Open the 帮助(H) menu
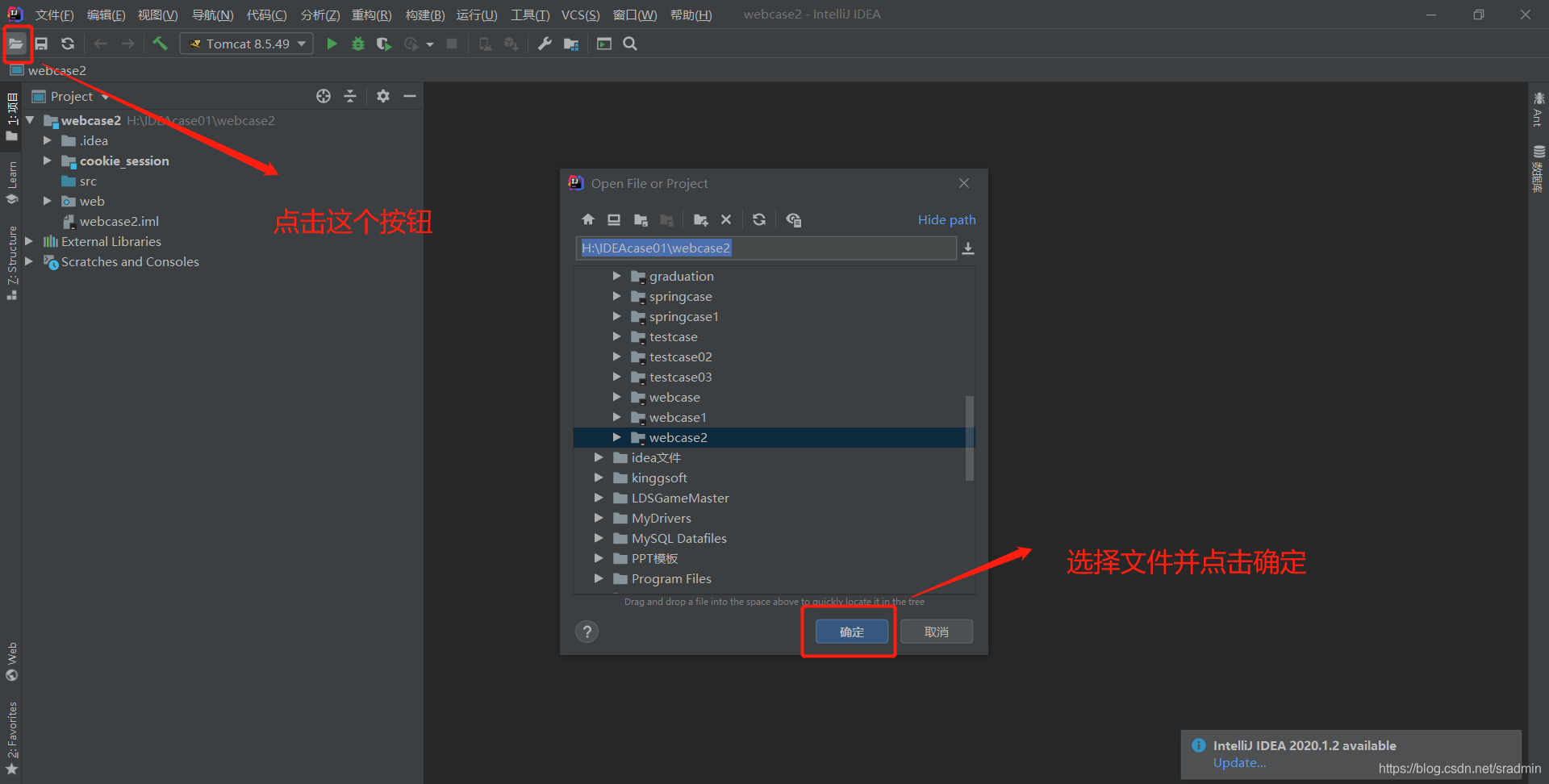This screenshot has width=1549, height=784. [x=691, y=15]
